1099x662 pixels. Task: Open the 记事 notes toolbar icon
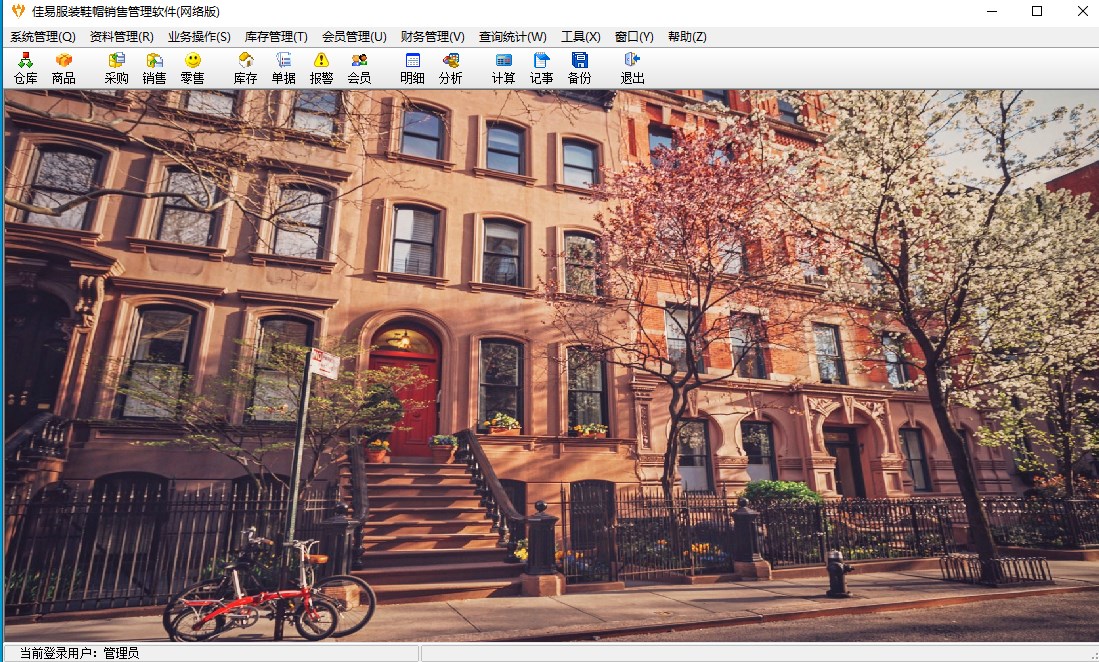click(541, 68)
